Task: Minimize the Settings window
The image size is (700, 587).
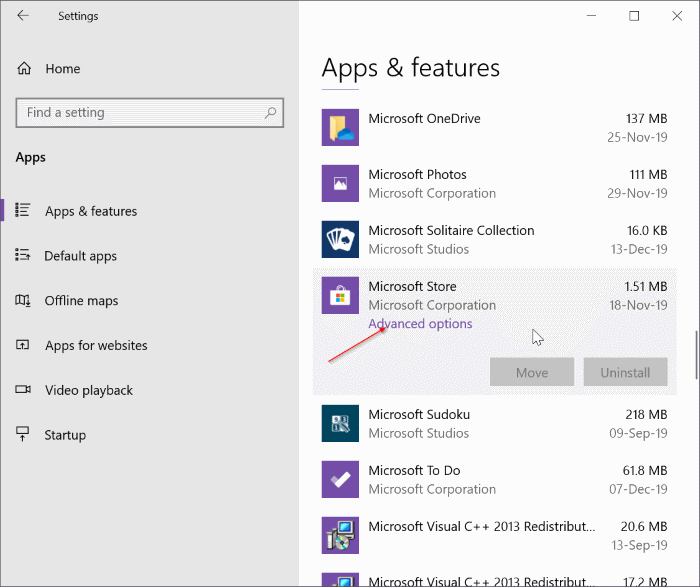Action: point(591,16)
